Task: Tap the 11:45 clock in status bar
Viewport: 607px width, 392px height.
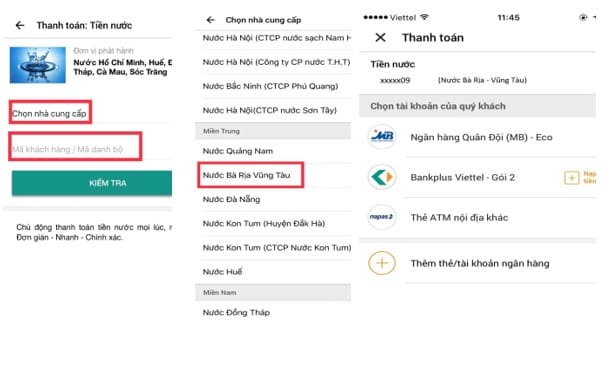Action: tap(508, 17)
